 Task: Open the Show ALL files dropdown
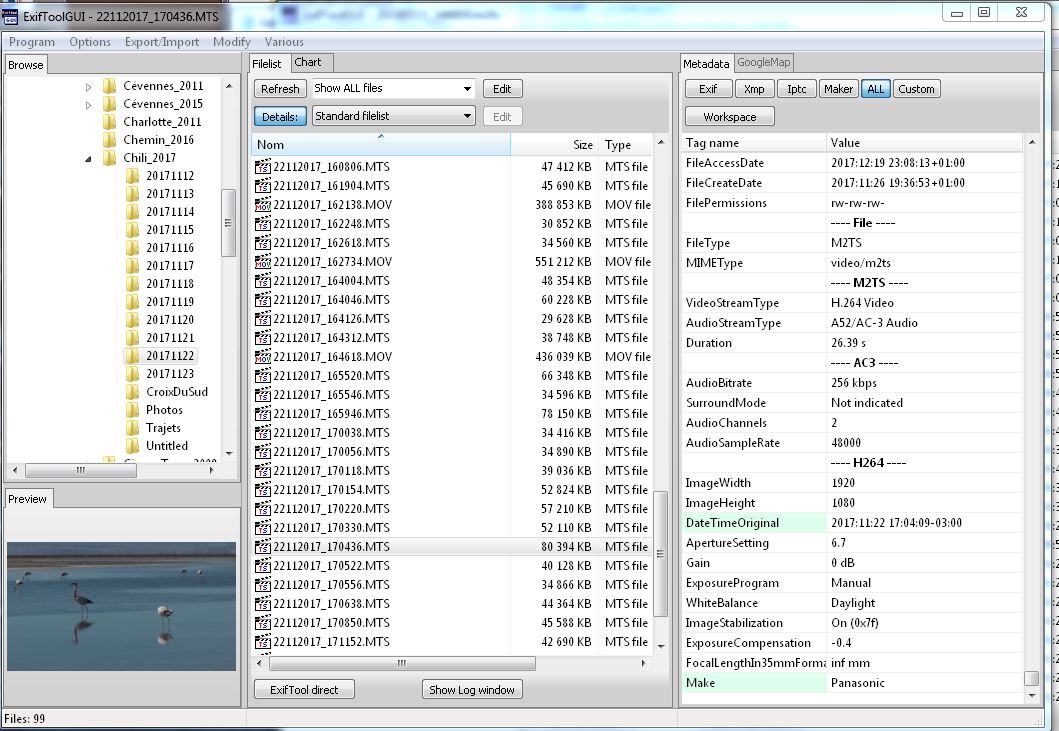[x=393, y=89]
